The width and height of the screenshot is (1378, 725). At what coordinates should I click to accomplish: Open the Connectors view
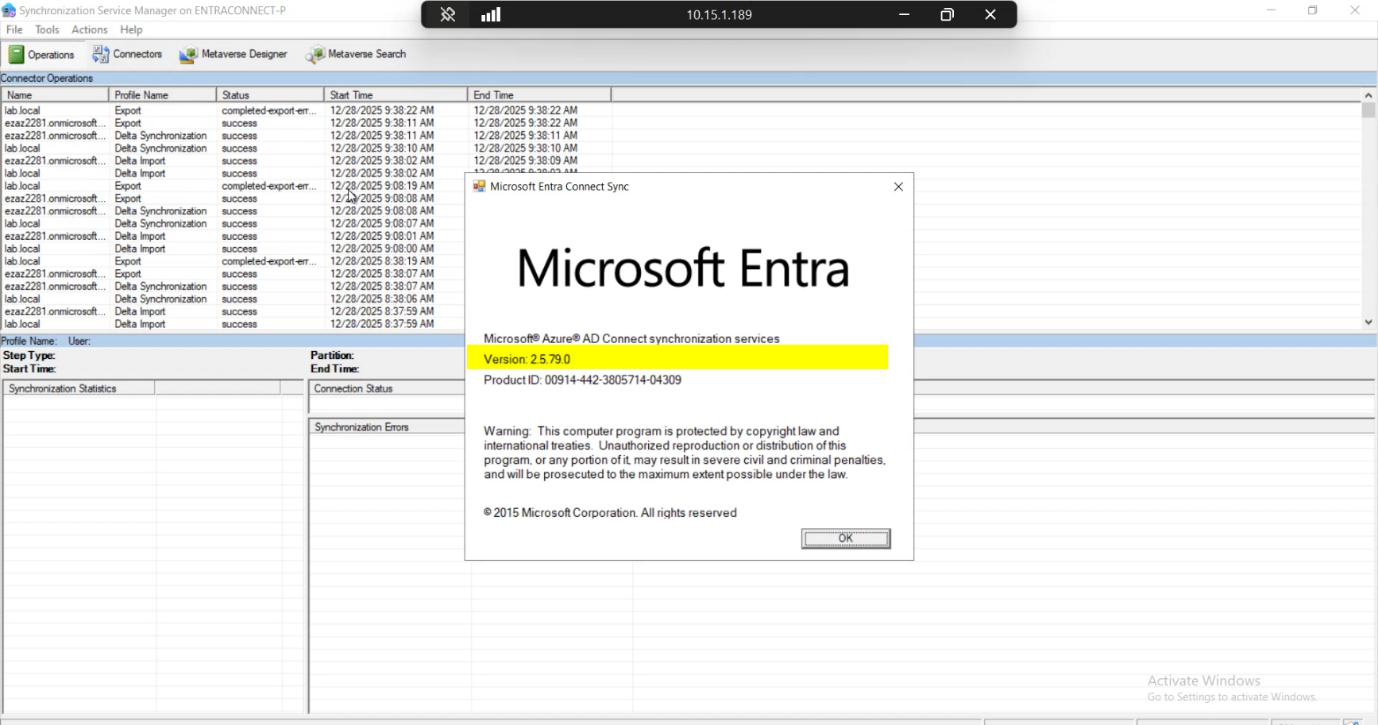tap(127, 54)
